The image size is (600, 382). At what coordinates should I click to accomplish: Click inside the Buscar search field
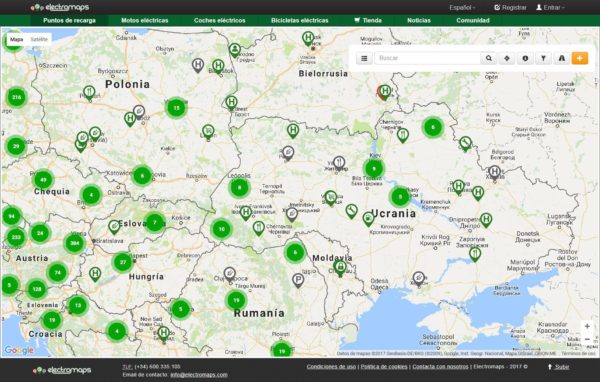point(427,58)
